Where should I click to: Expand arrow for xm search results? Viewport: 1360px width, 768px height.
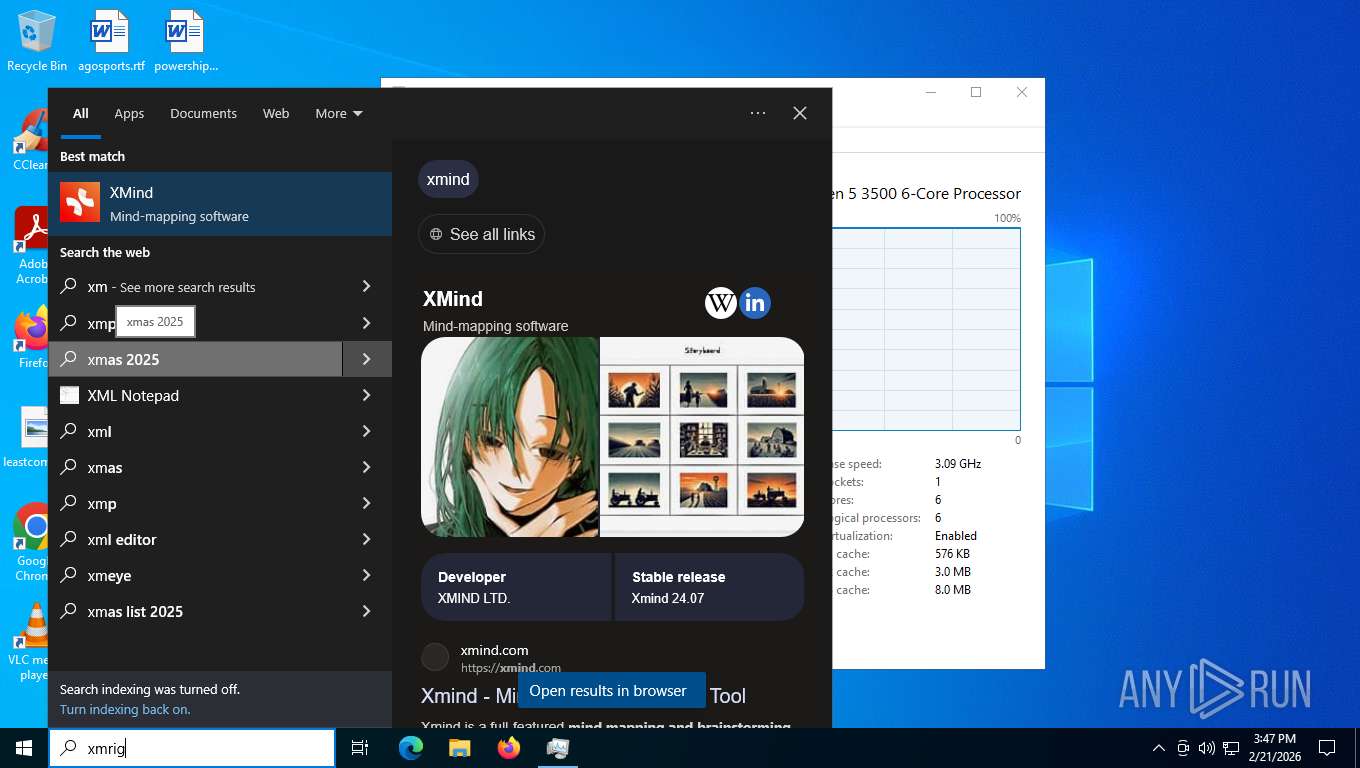click(366, 287)
